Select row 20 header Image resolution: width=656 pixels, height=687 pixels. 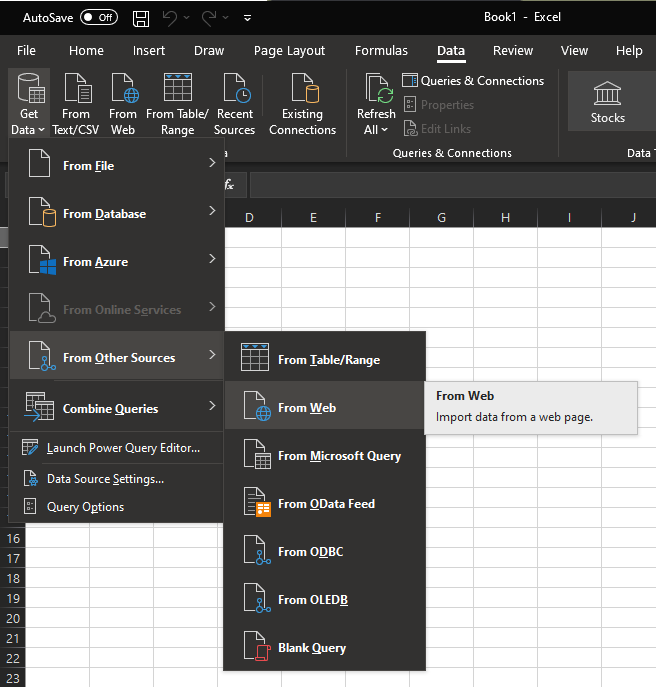click(x=13, y=618)
